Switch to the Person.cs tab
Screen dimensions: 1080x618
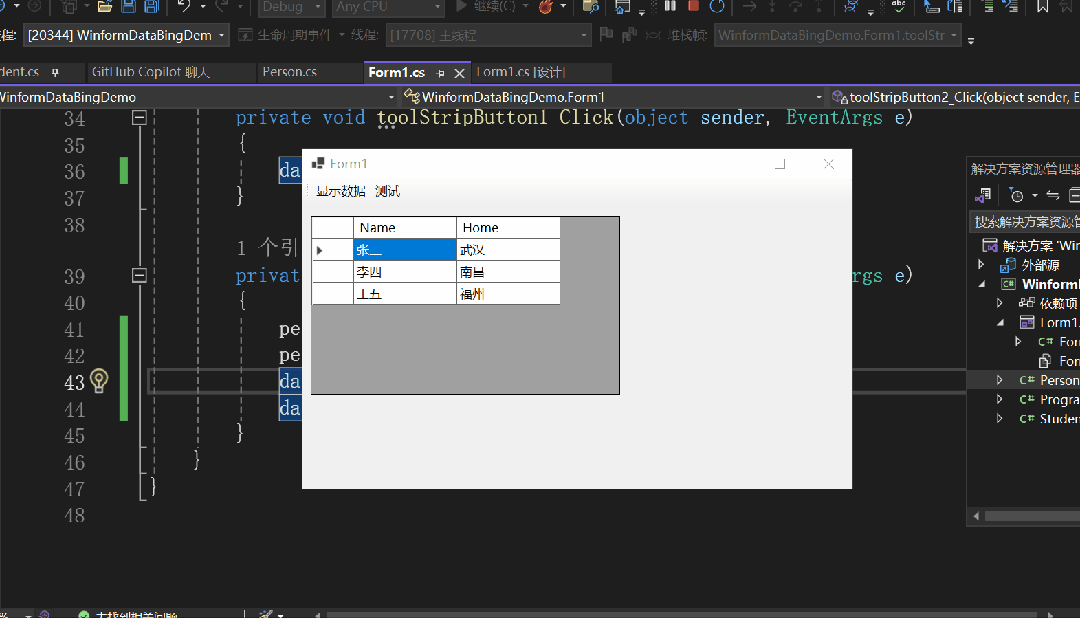tap(289, 72)
